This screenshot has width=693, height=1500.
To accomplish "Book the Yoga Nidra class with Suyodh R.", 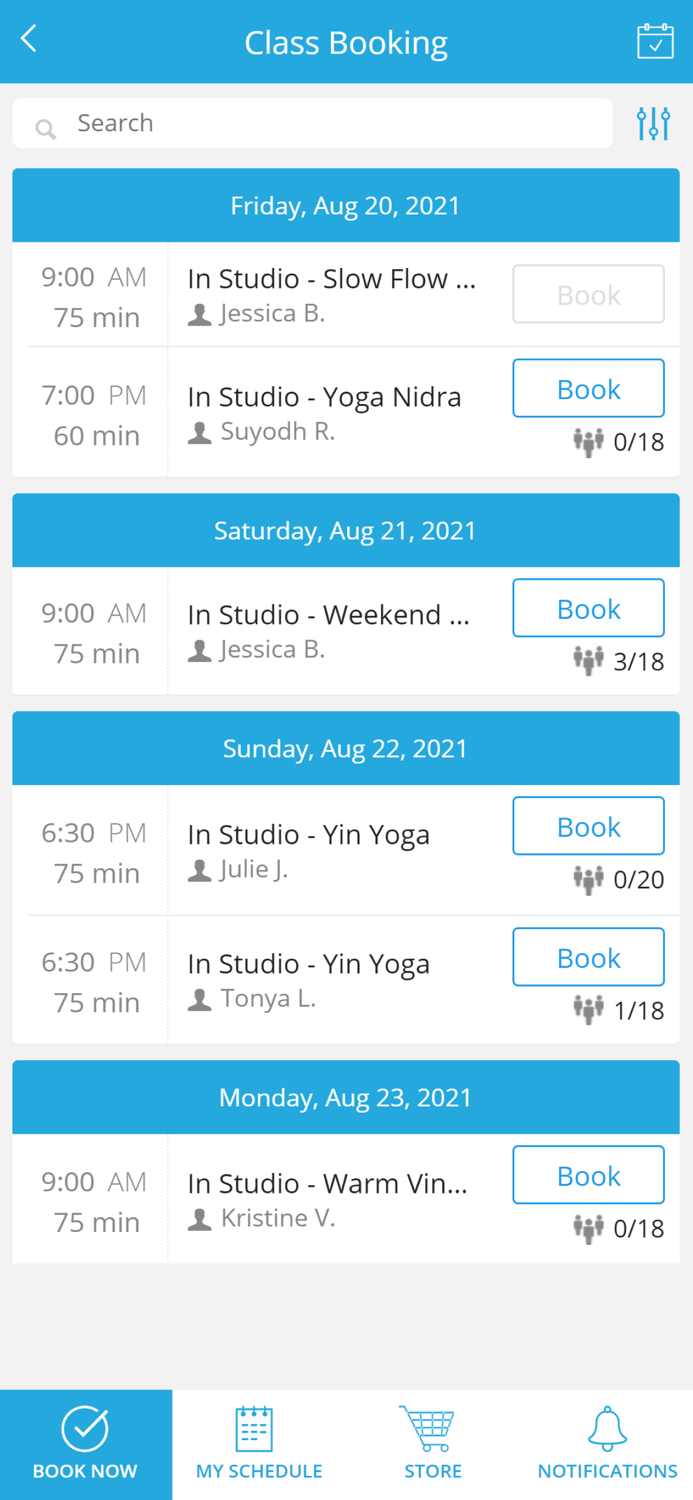I will click(x=588, y=389).
